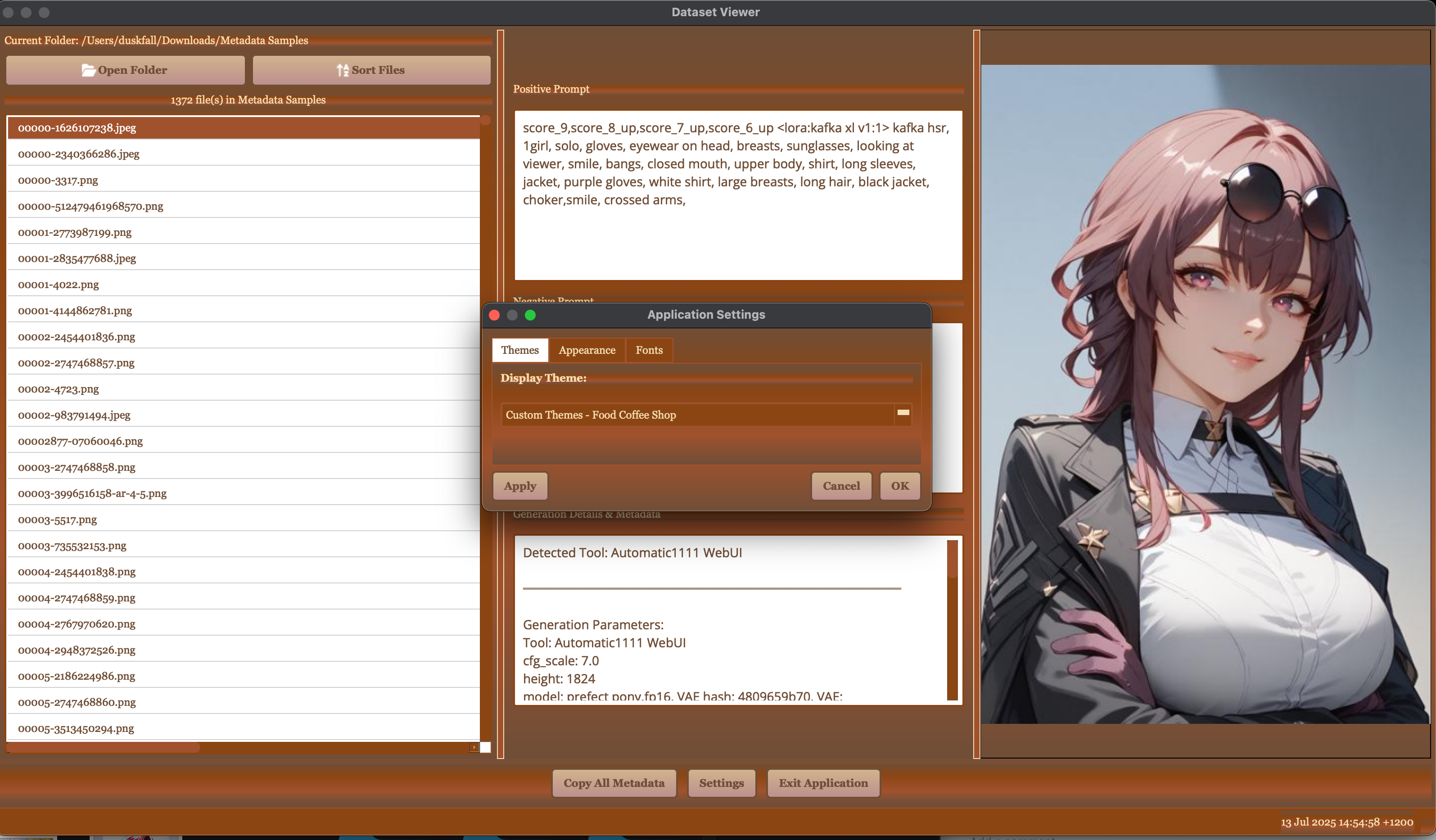Image resolution: width=1436 pixels, height=840 pixels.
Task: Click the file list horizontal scrollbar thumb
Action: pyautogui.click(x=103, y=747)
